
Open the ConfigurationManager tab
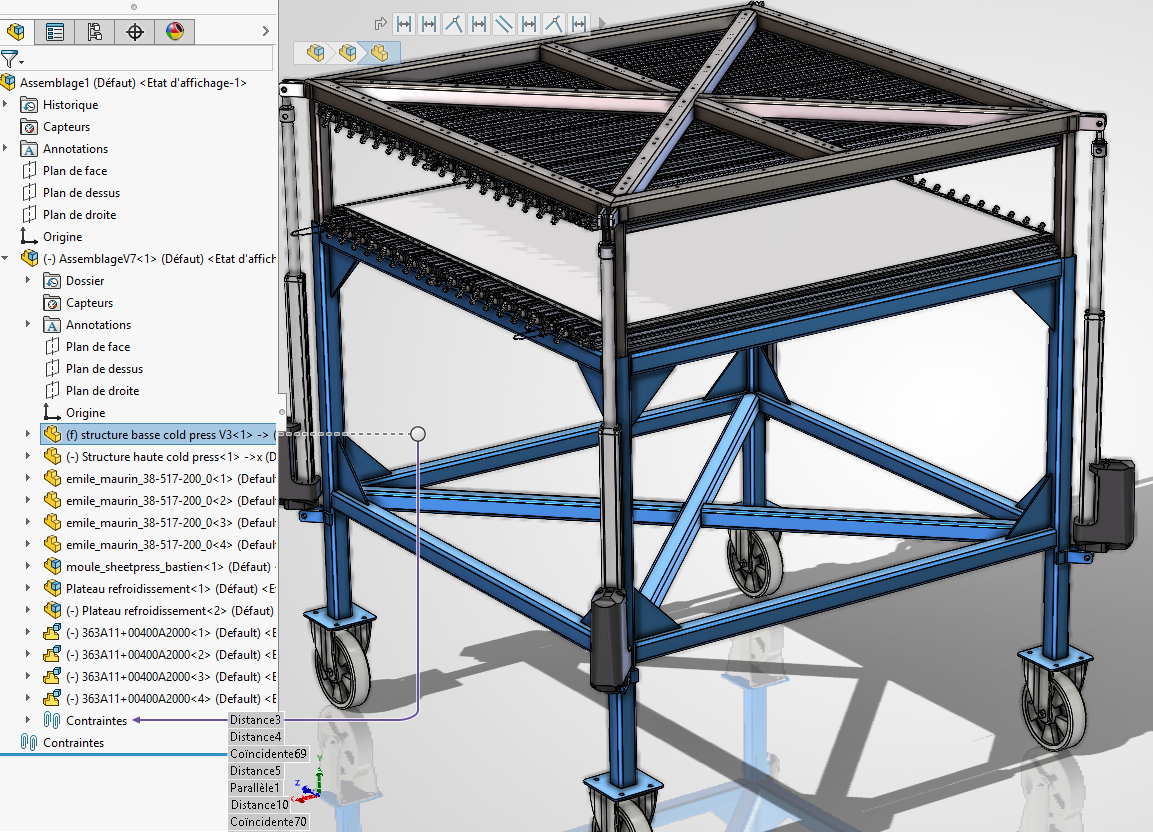(95, 32)
